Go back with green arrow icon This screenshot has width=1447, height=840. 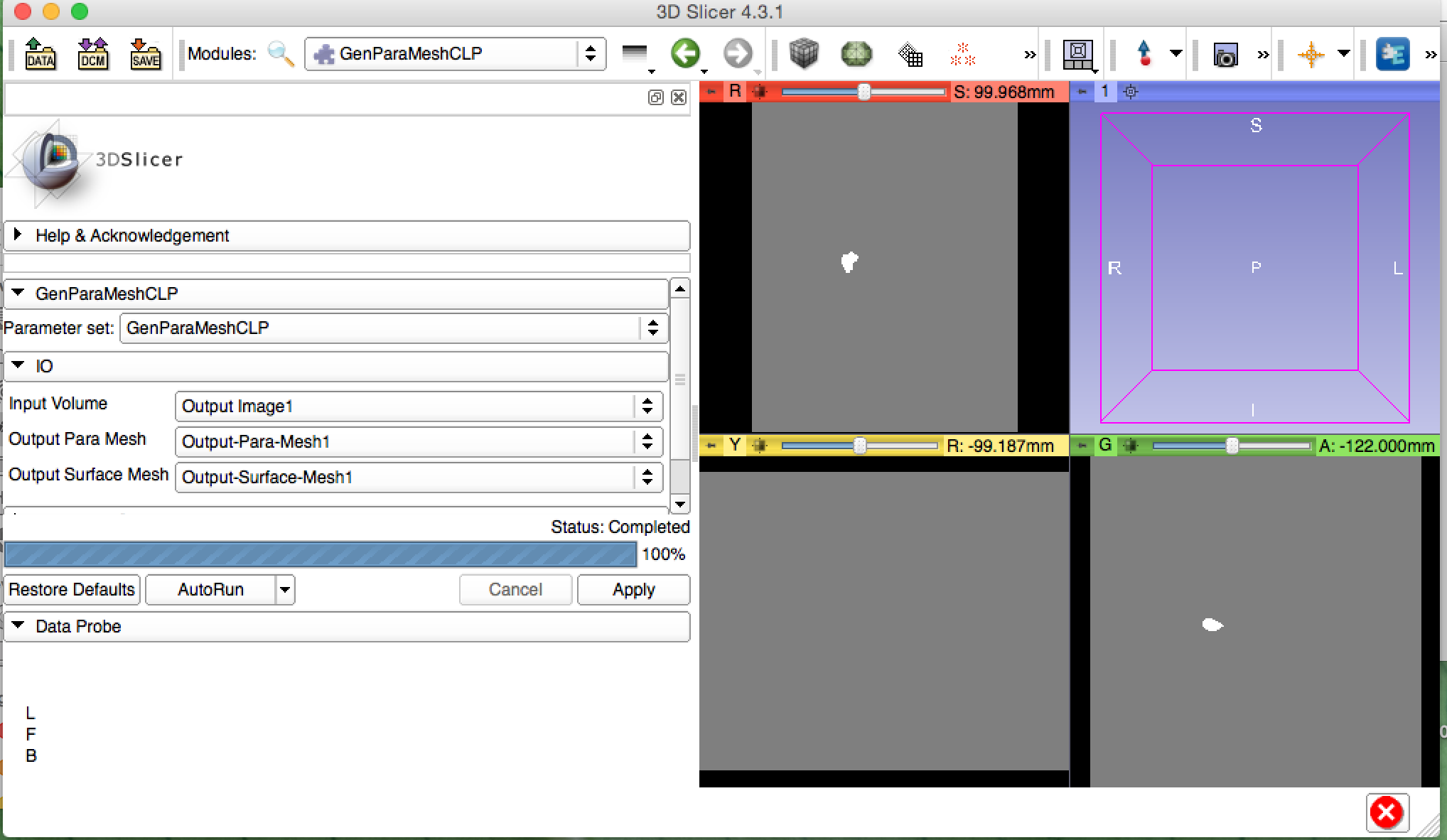click(685, 53)
